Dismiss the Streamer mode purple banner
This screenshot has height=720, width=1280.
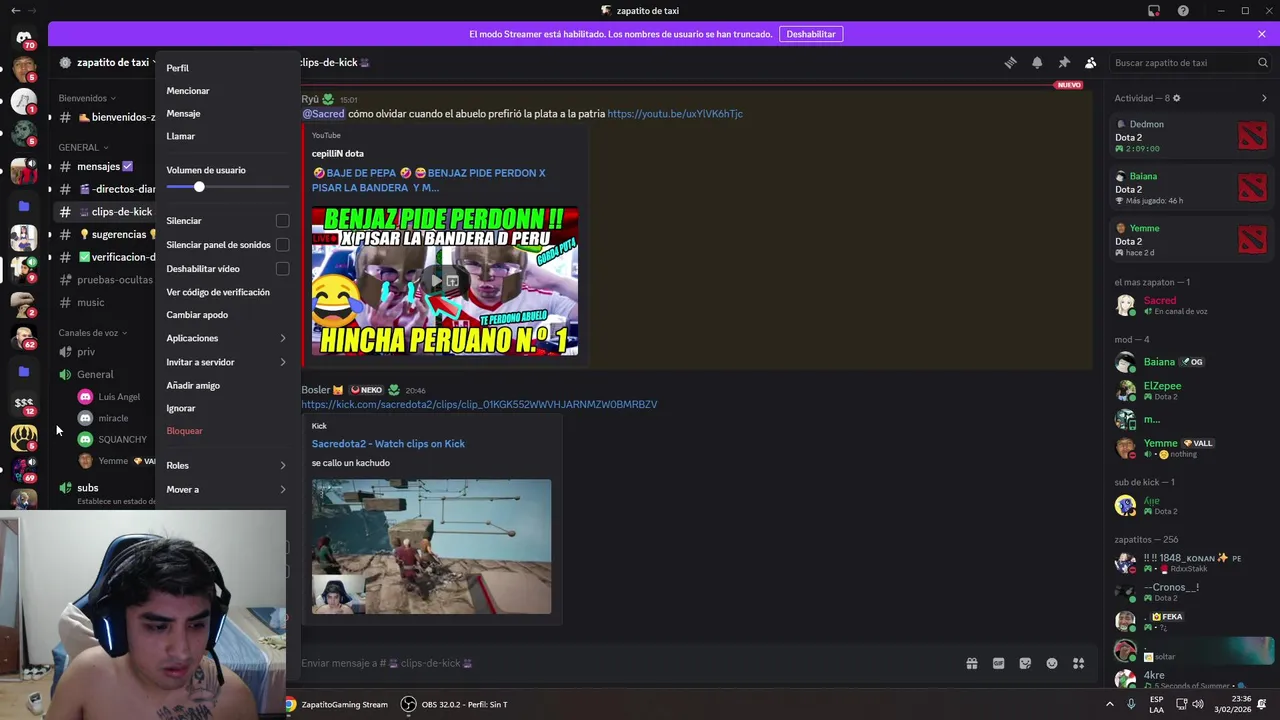(x=1262, y=34)
